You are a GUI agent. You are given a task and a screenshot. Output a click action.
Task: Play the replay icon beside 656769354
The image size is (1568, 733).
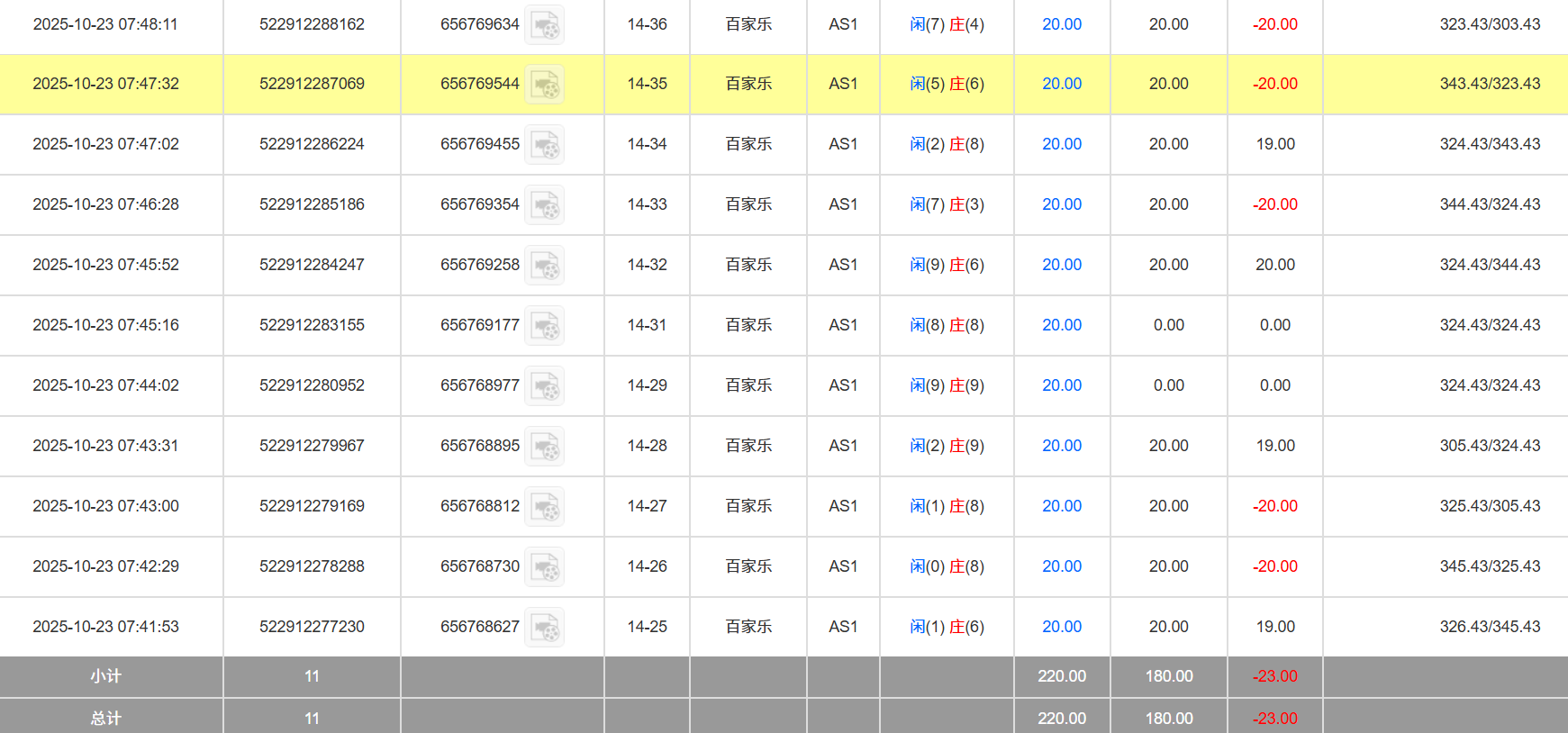click(x=544, y=205)
